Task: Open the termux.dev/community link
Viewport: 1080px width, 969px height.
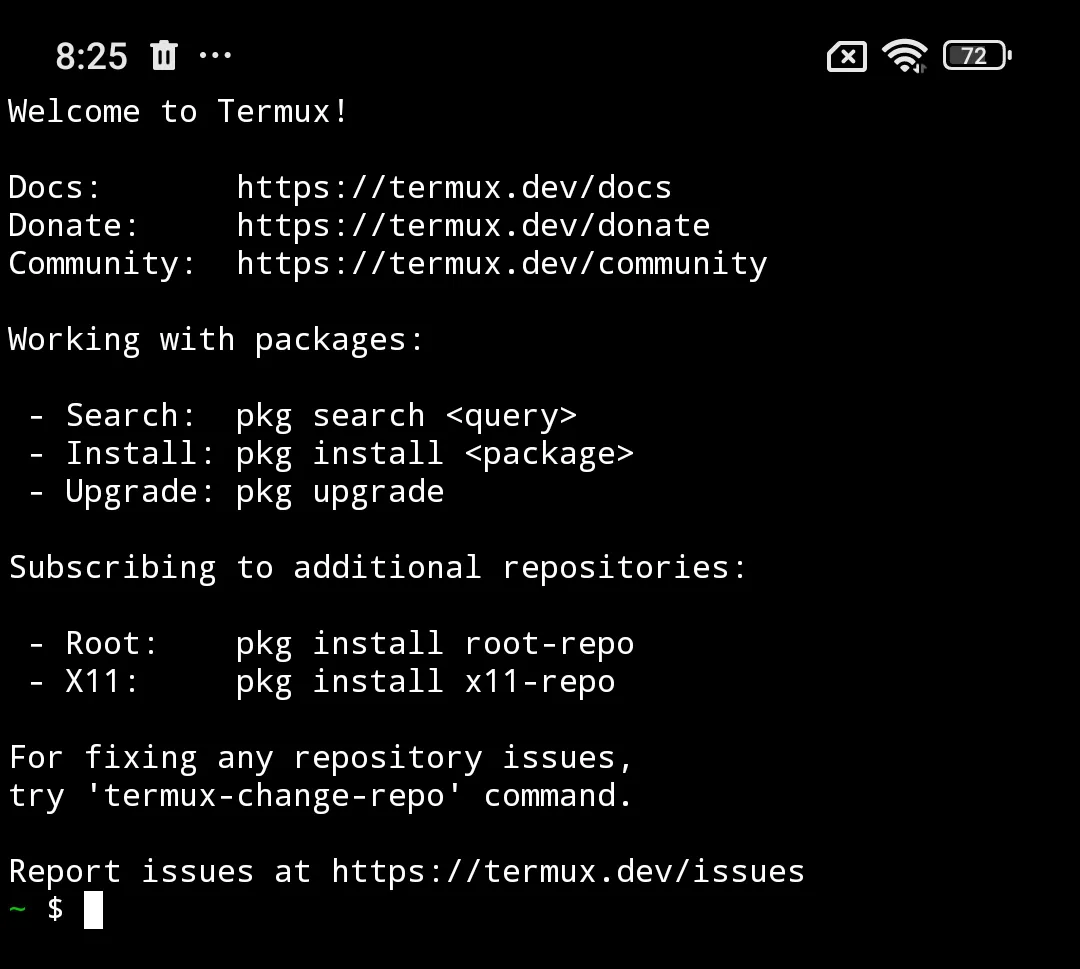Action: (501, 263)
